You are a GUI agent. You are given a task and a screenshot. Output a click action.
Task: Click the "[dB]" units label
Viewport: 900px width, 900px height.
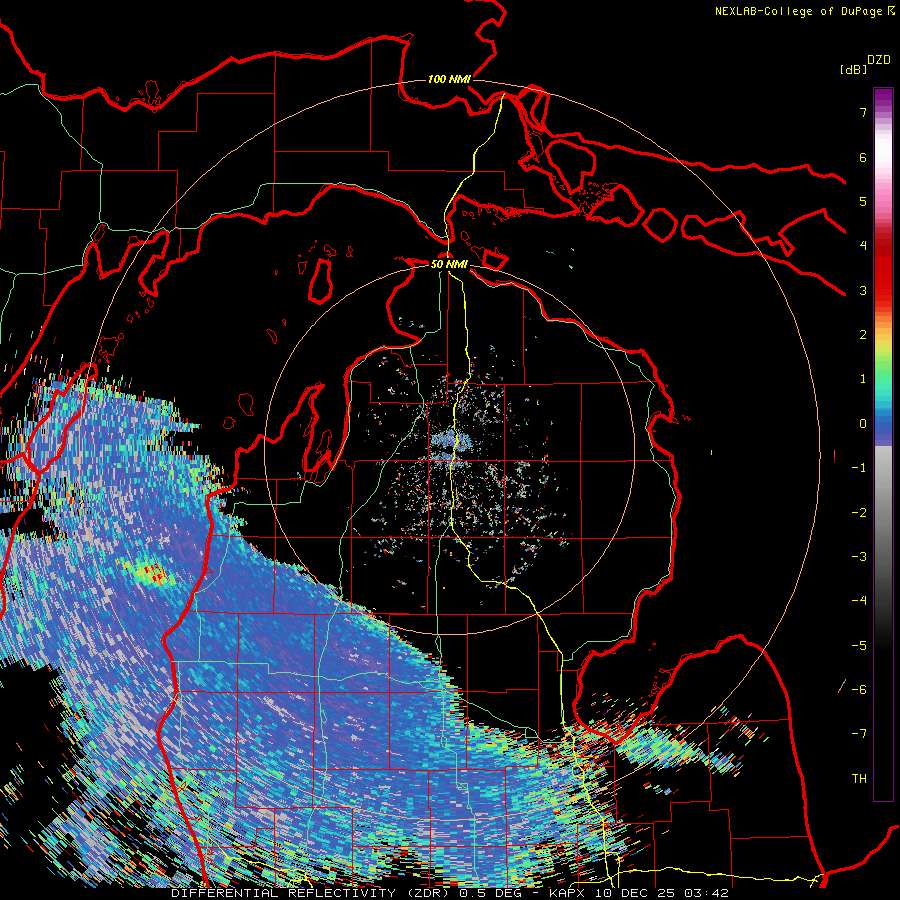[853, 69]
